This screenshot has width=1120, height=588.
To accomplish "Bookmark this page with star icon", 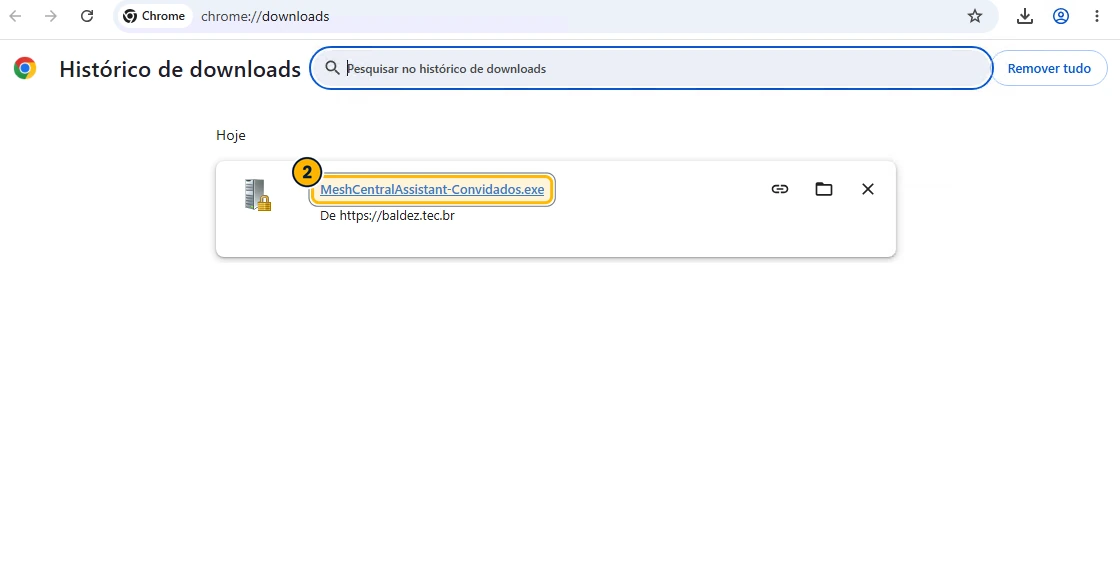I will [975, 16].
